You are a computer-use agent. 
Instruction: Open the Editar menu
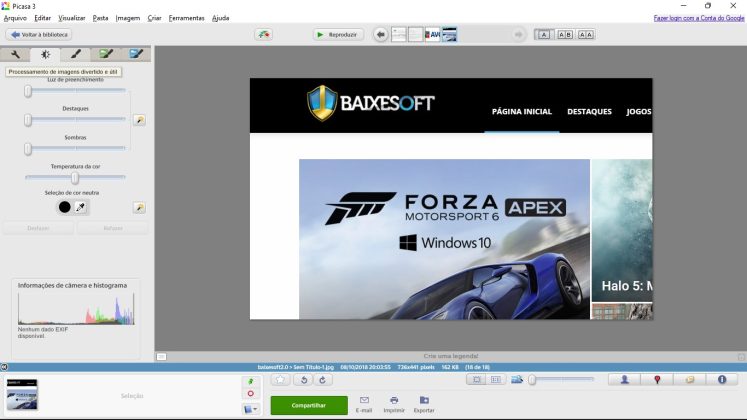(x=42, y=18)
